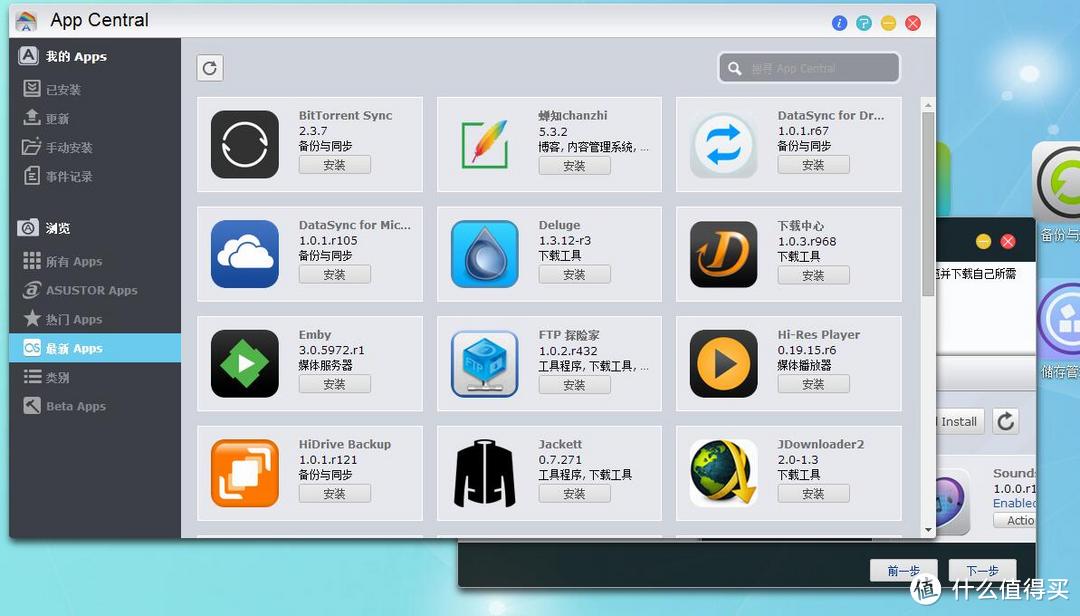Click 前一步 button in background window
This screenshot has height=616, width=1080.
tap(904, 570)
